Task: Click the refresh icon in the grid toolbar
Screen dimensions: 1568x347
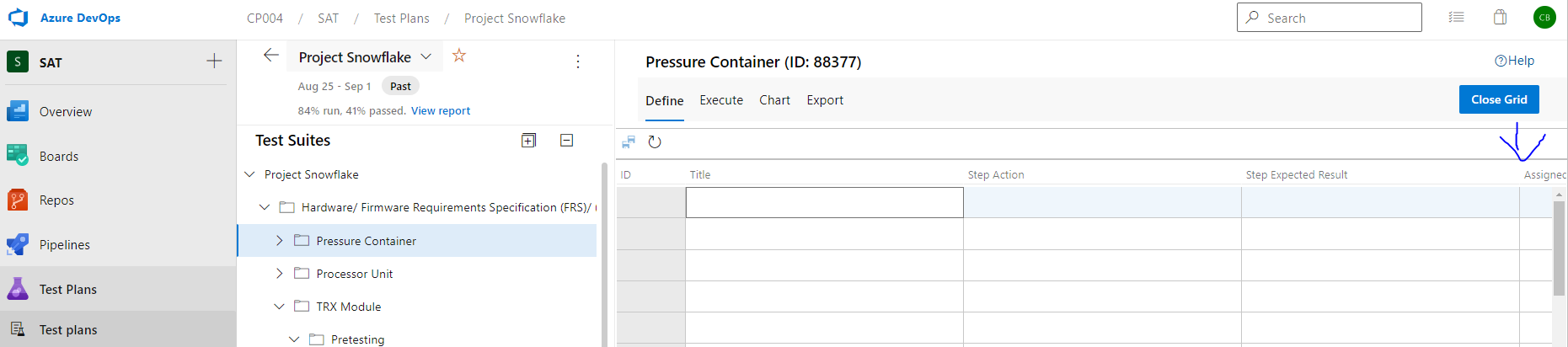Action: tap(655, 142)
